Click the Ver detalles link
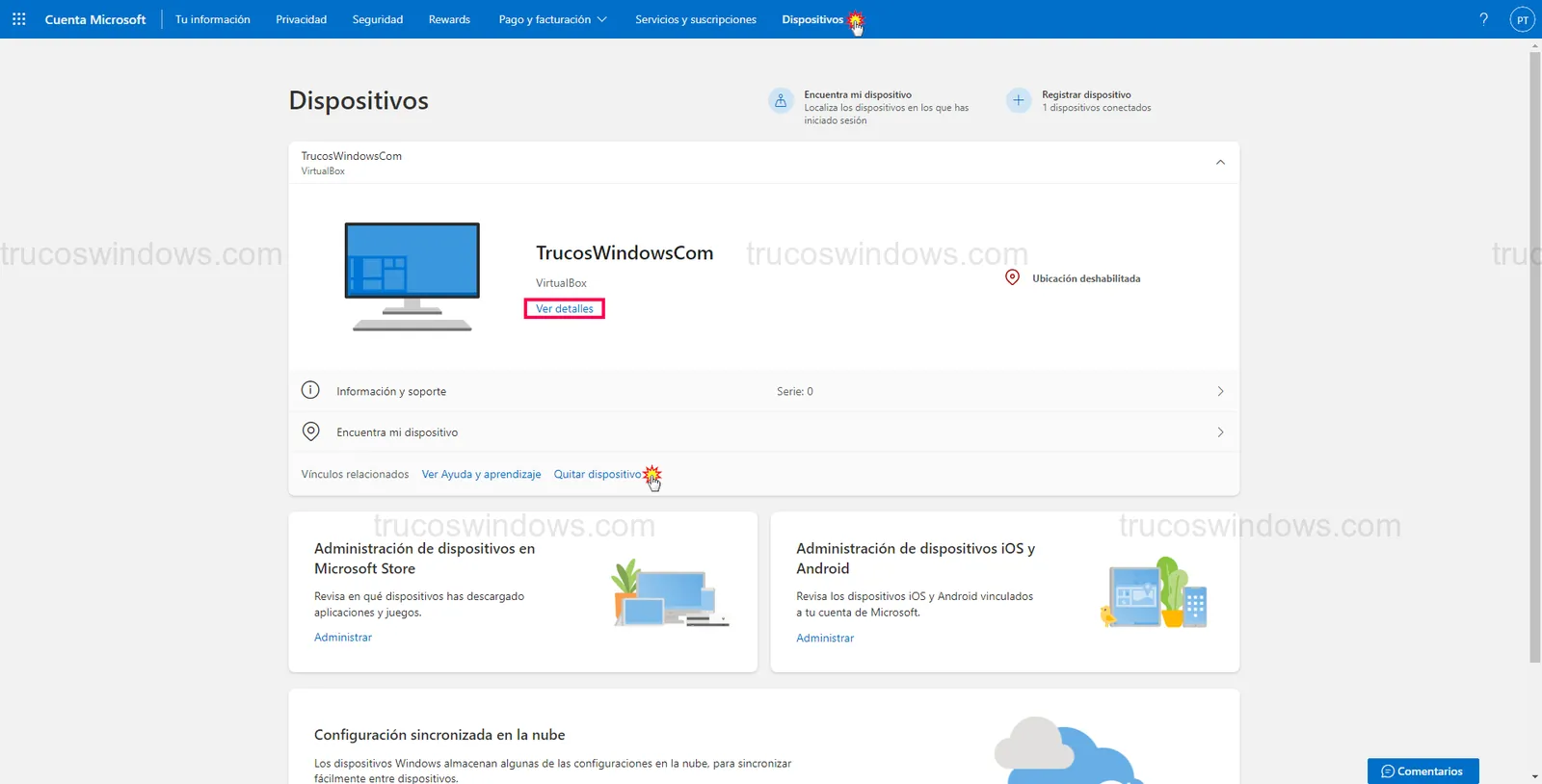1542x784 pixels. [x=565, y=309]
